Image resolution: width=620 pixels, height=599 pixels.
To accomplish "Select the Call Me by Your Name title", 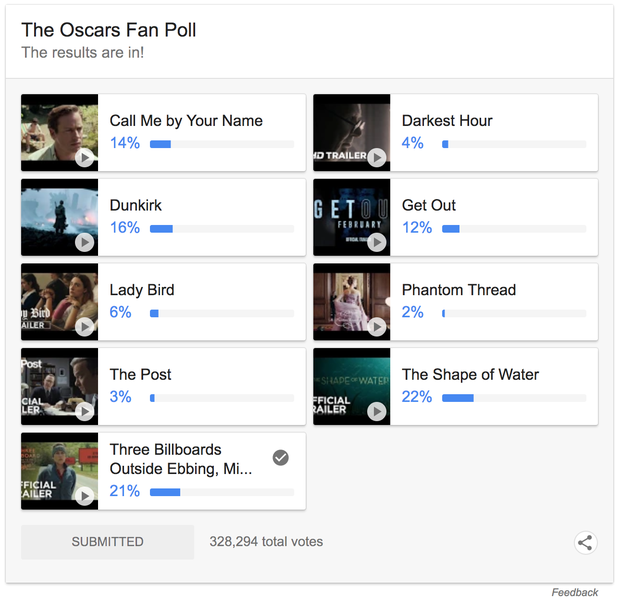I will tap(186, 121).
